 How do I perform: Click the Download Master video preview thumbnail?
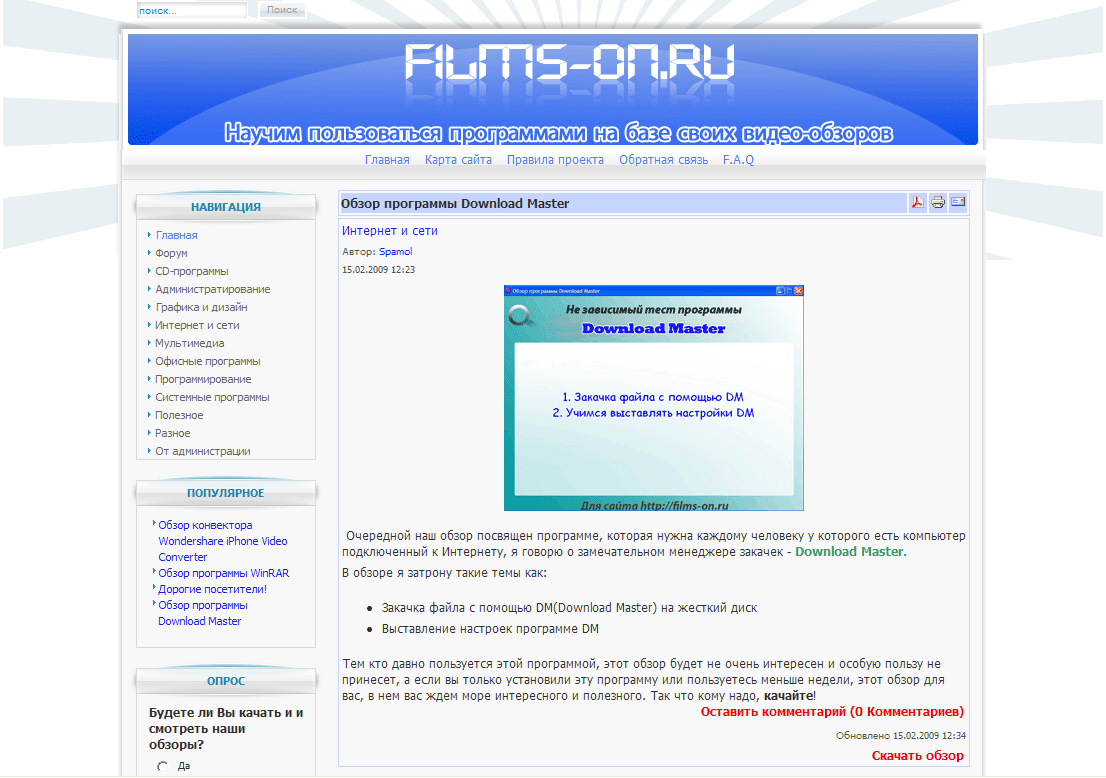coord(653,398)
